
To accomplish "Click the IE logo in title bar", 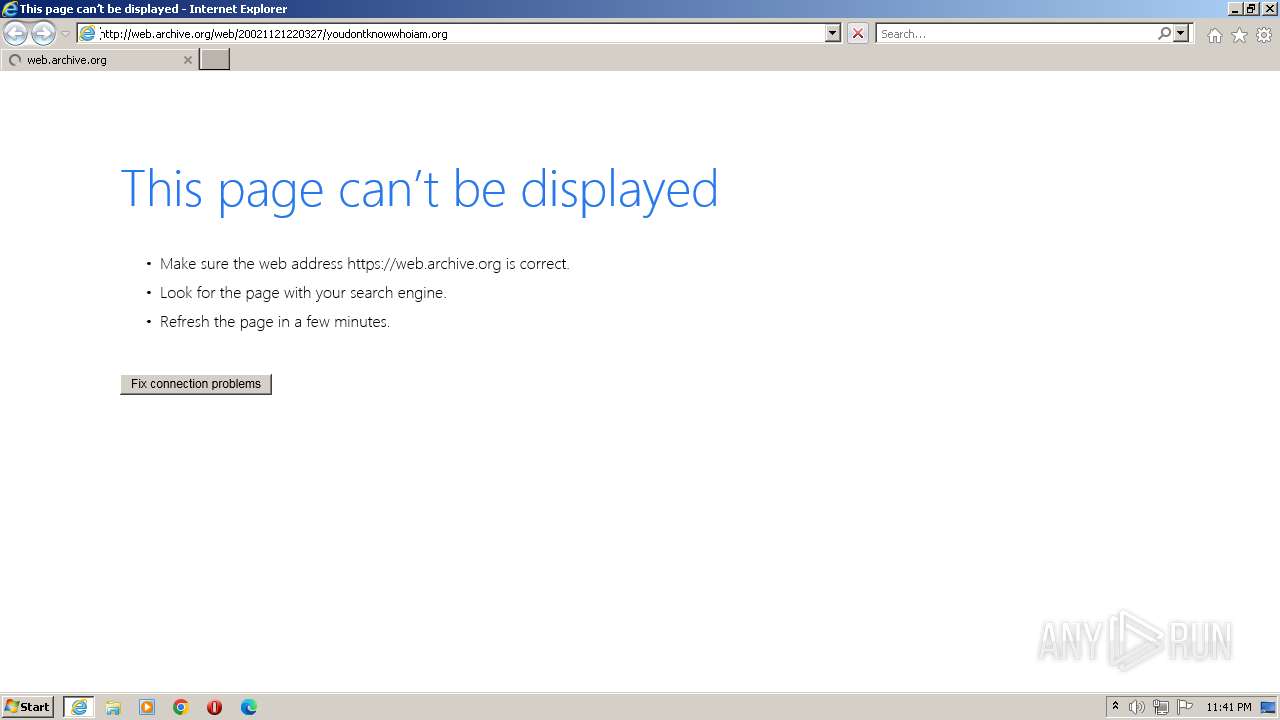I will pos(10,9).
